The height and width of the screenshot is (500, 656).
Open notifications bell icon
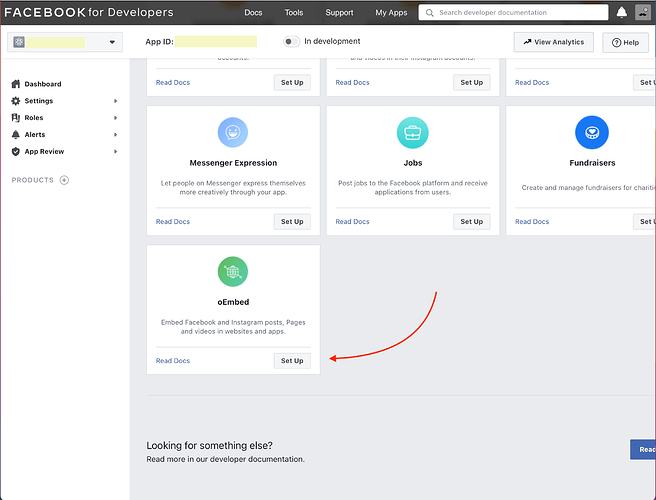point(622,13)
